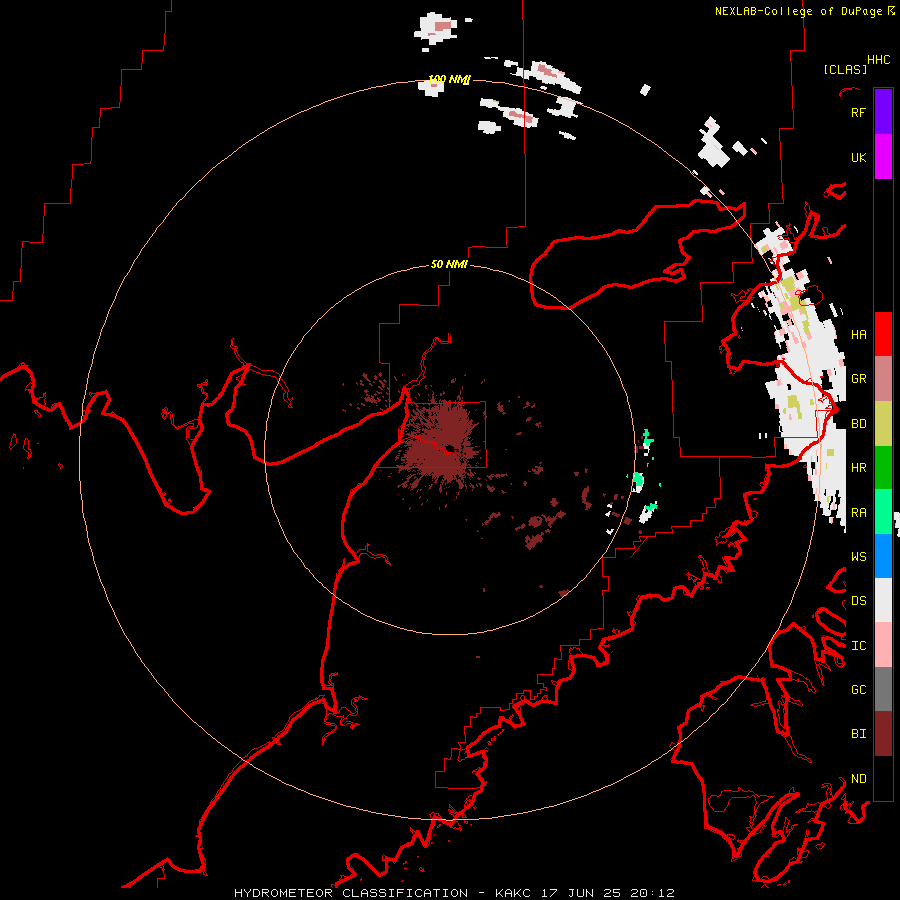Click the GC legend label
Viewport: 900px width, 900px height.
tap(858, 689)
